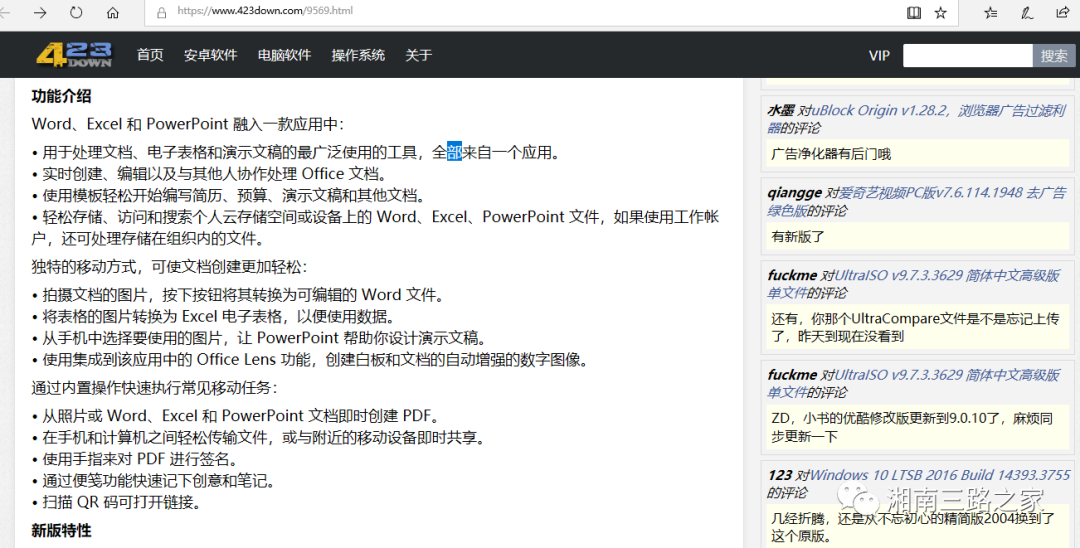Image resolution: width=1080 pixels, height=548 pixels.
Task: Click comment starting with ZD，小书的优酷修改版
Action: 912,428
